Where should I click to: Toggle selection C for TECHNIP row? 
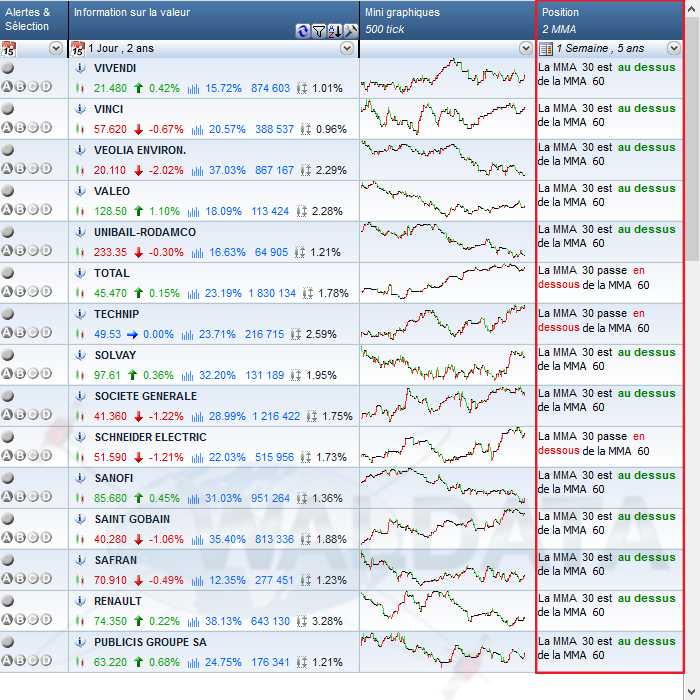pos(33,332)
